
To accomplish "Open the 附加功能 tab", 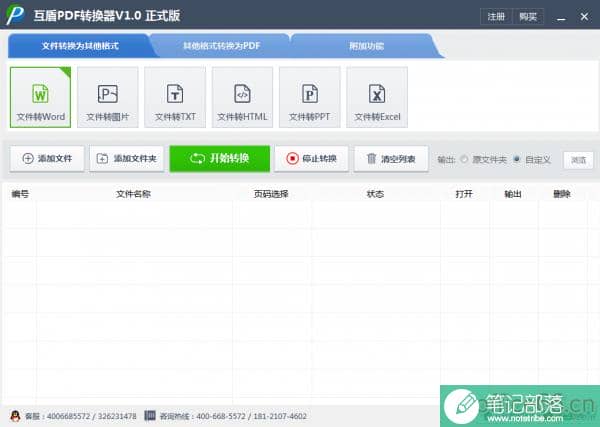I will (366, 46).
